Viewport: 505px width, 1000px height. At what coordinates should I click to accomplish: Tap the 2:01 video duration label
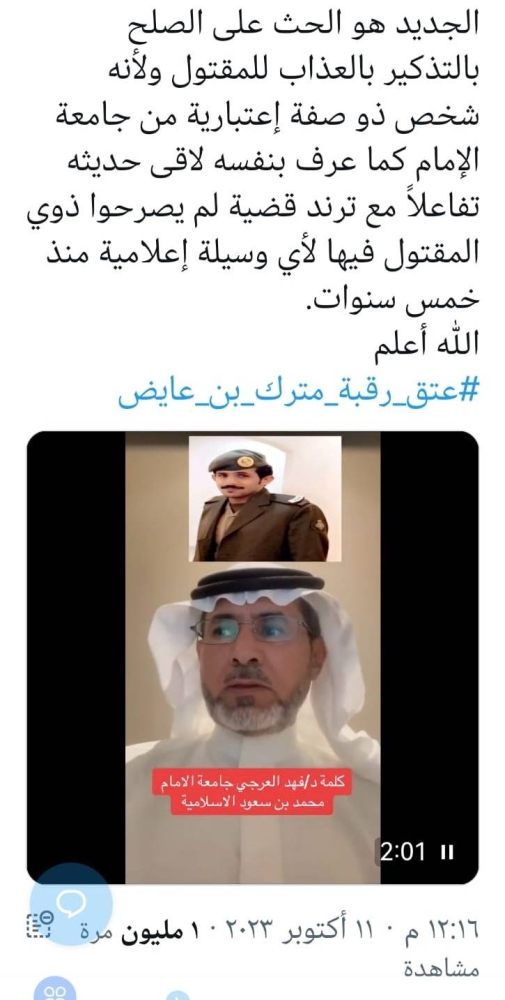pos(403,852)
